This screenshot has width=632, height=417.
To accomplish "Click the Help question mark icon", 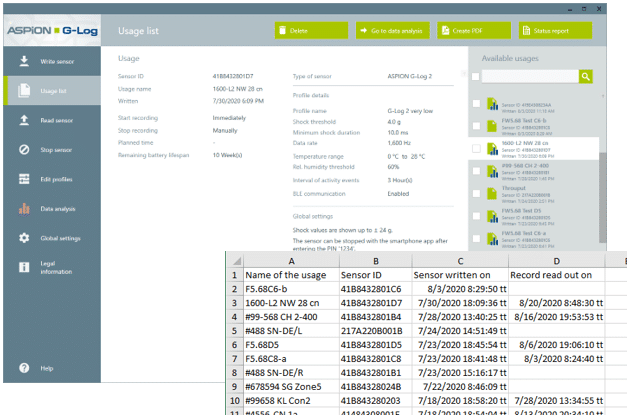I will click(x=24, y=368).
